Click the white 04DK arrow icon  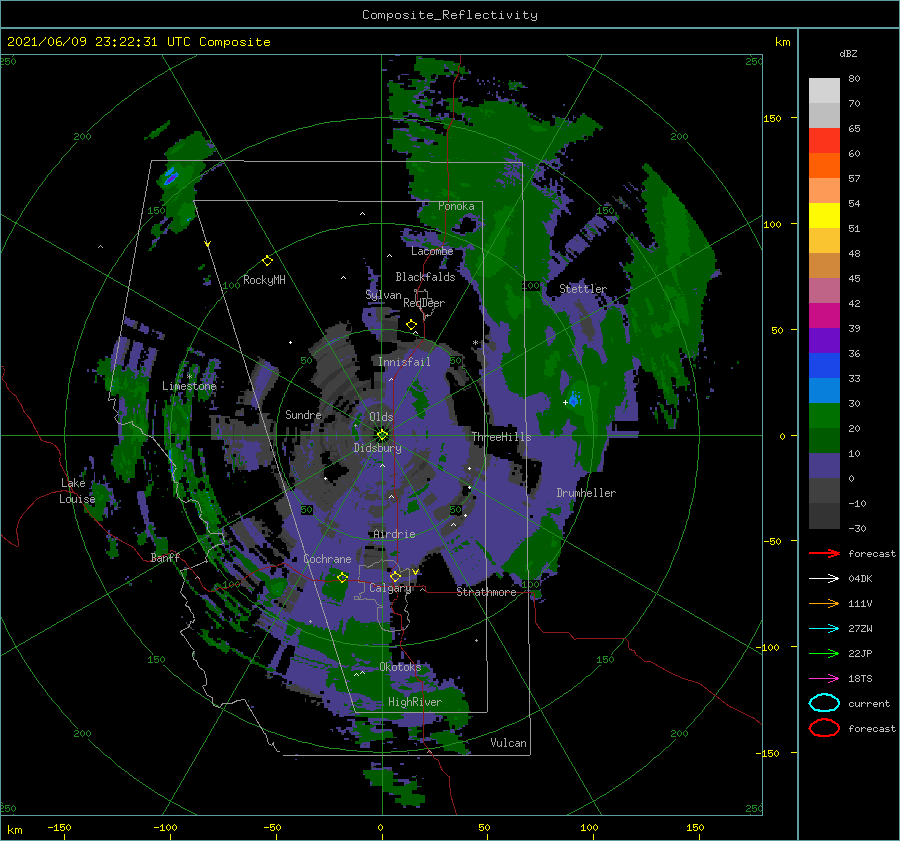824,578
